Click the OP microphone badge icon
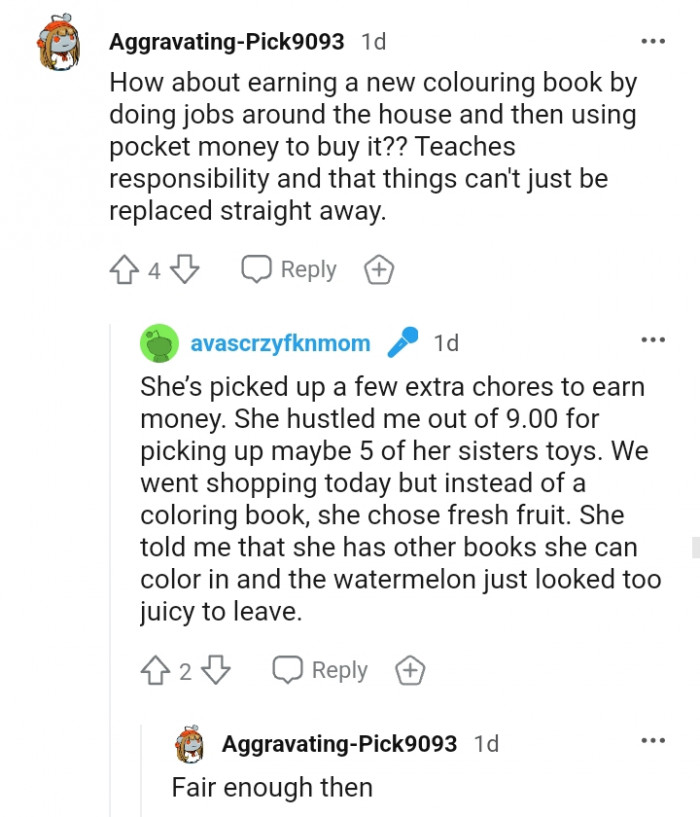The image size is (700, 817). (x=403, y=343)
